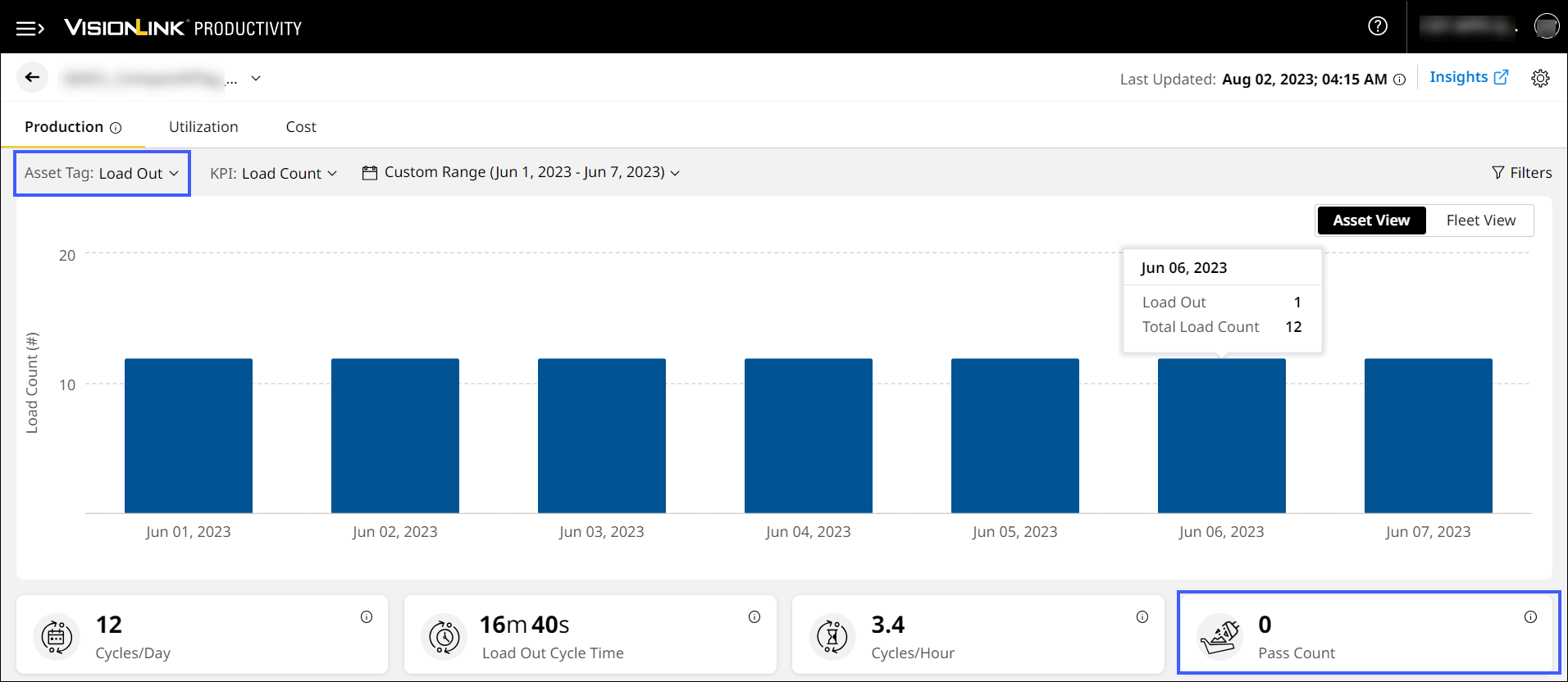The image size is (1568, 682).
Task: Open the Filters panel
Action: click(1521, 172)
